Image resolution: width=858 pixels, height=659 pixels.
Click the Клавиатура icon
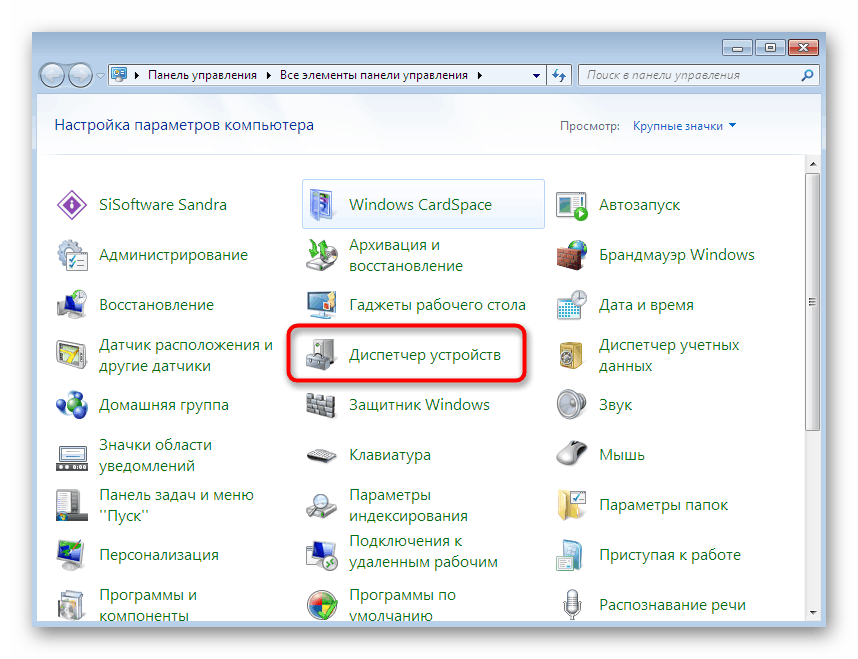coord(321,455)
